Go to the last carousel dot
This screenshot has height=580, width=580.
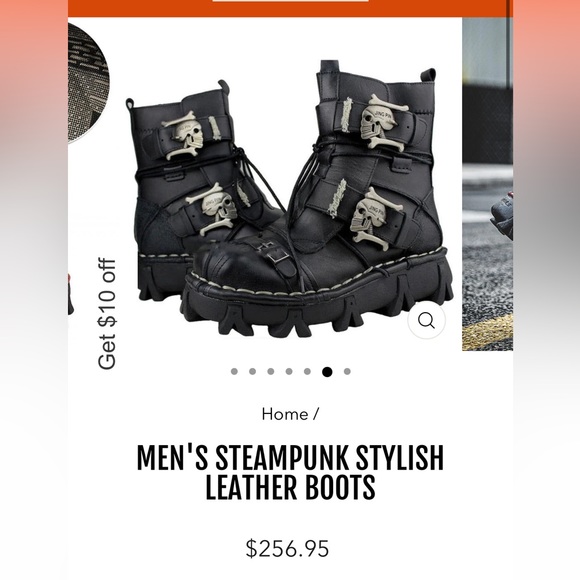pyautogui.click(x=347, y=371)
